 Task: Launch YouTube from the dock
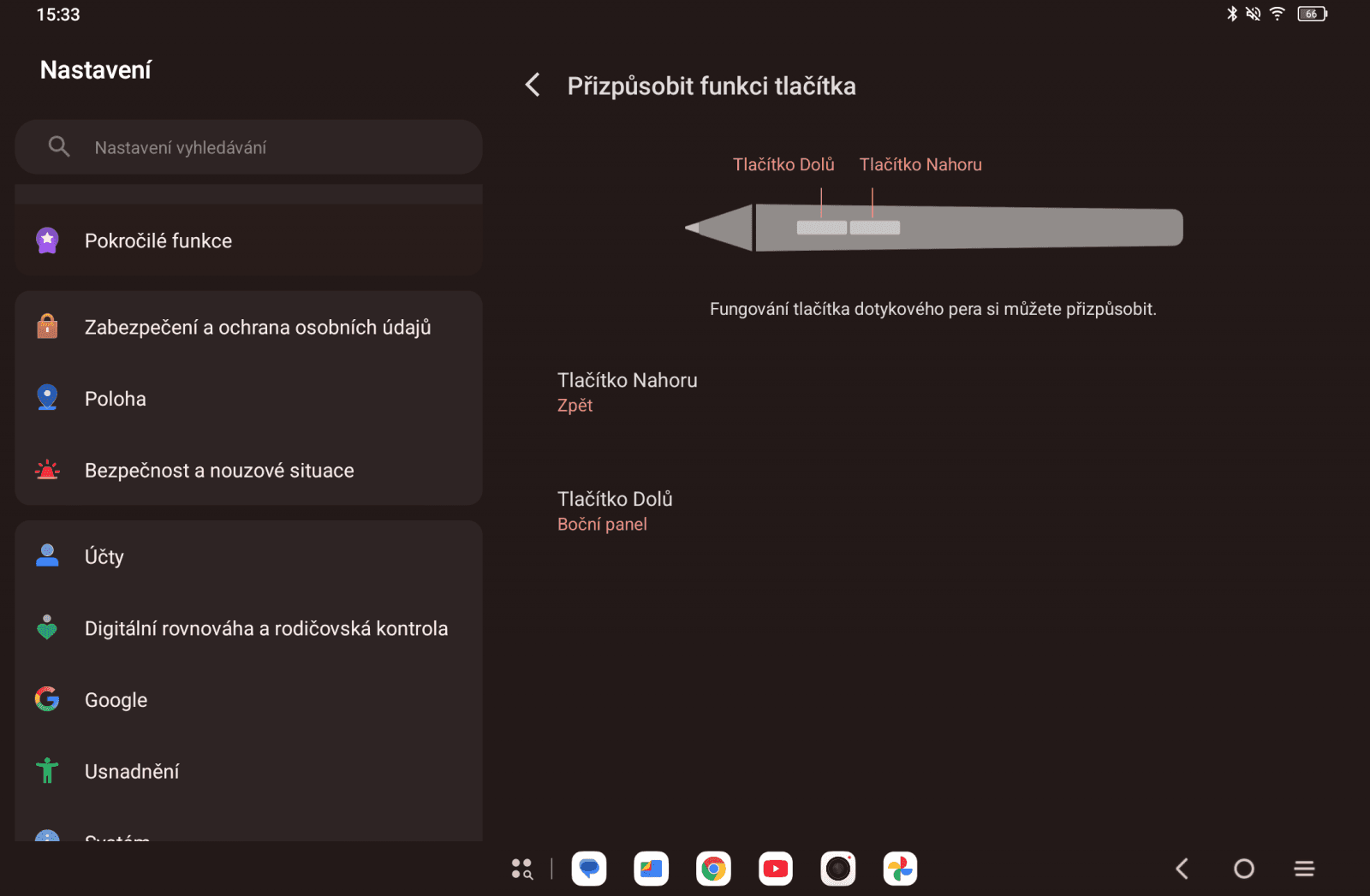coord(776,868)
